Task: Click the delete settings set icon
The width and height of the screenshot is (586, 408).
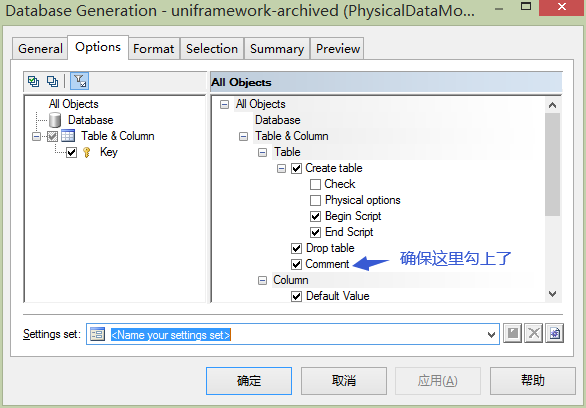Action: tap(534, 333)
